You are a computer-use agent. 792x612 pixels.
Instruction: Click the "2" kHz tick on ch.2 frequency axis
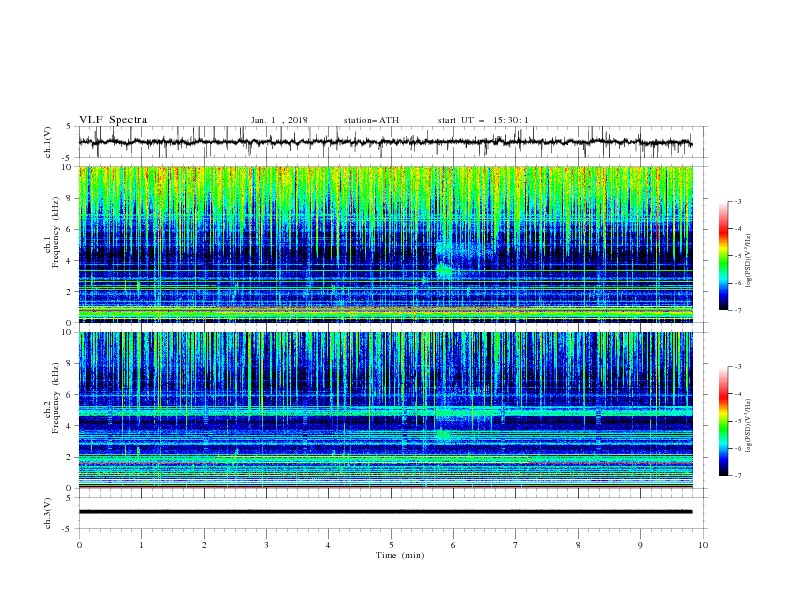point(71,457)
